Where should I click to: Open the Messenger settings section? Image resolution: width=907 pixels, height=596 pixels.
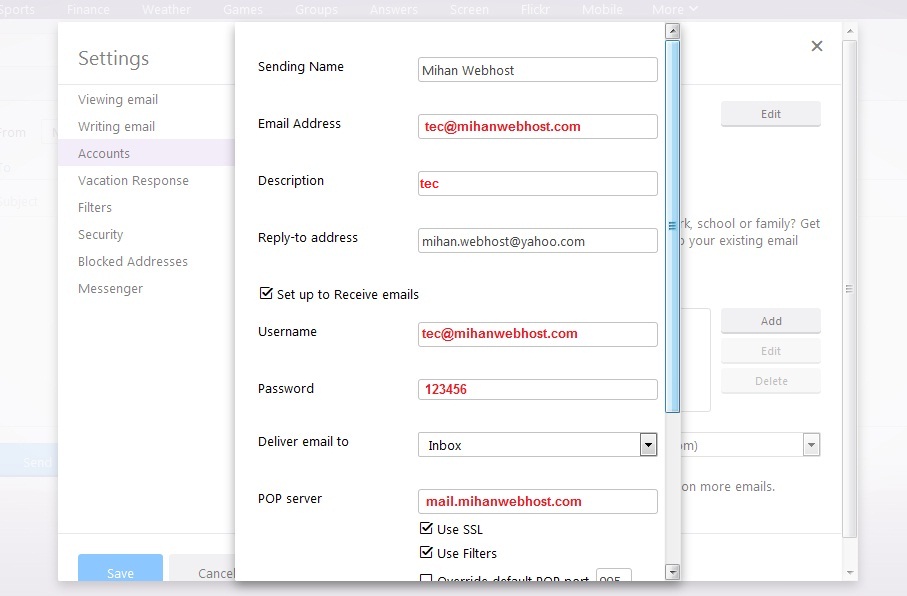(x=109, y=288)
